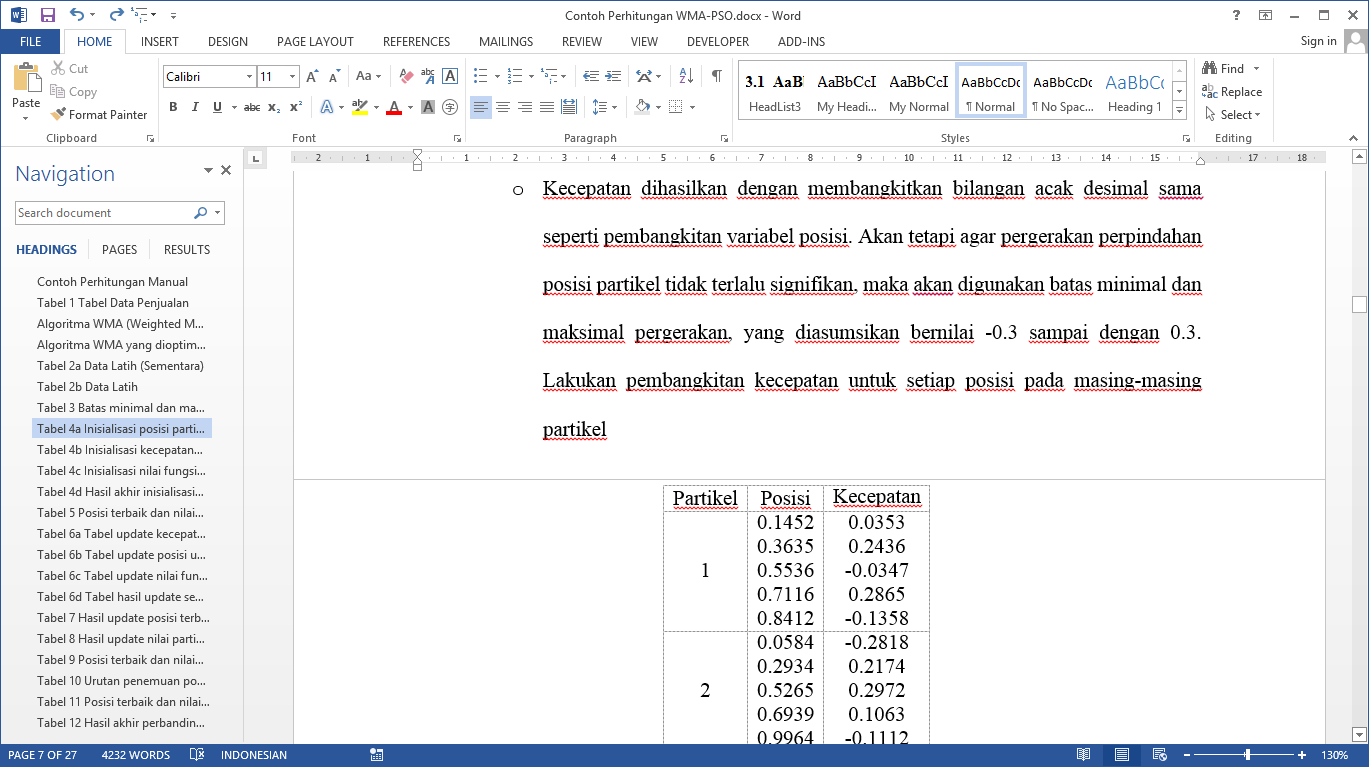Apply the Bullets list icon
The height and width of the screenshot is (767, 1369).
pyautogui.click(x=480, y=76)
